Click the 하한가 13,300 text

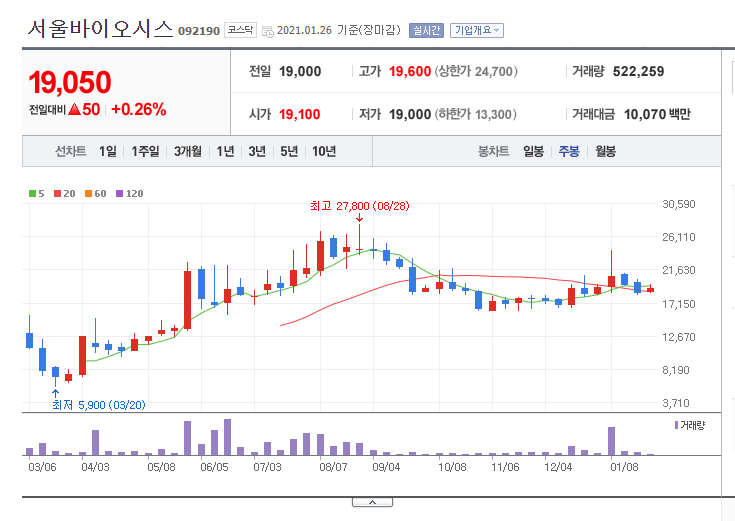point(476,114)
